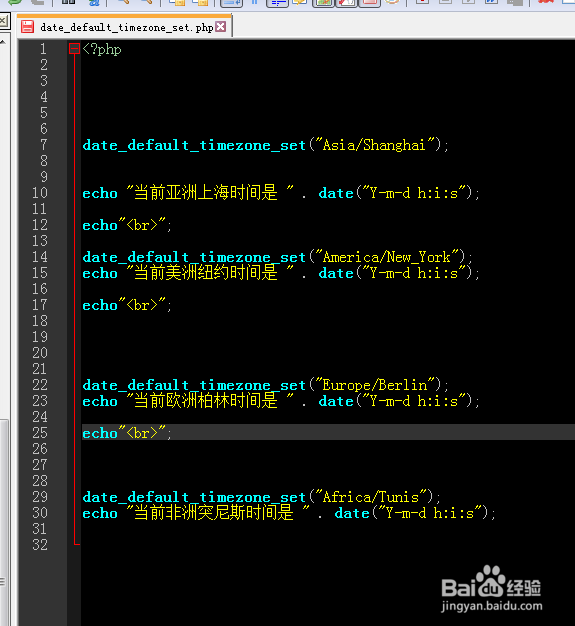Click the 当前非洲突尼斯时间是 string
This screenshot has width=575, height=626.
(218, 513)
